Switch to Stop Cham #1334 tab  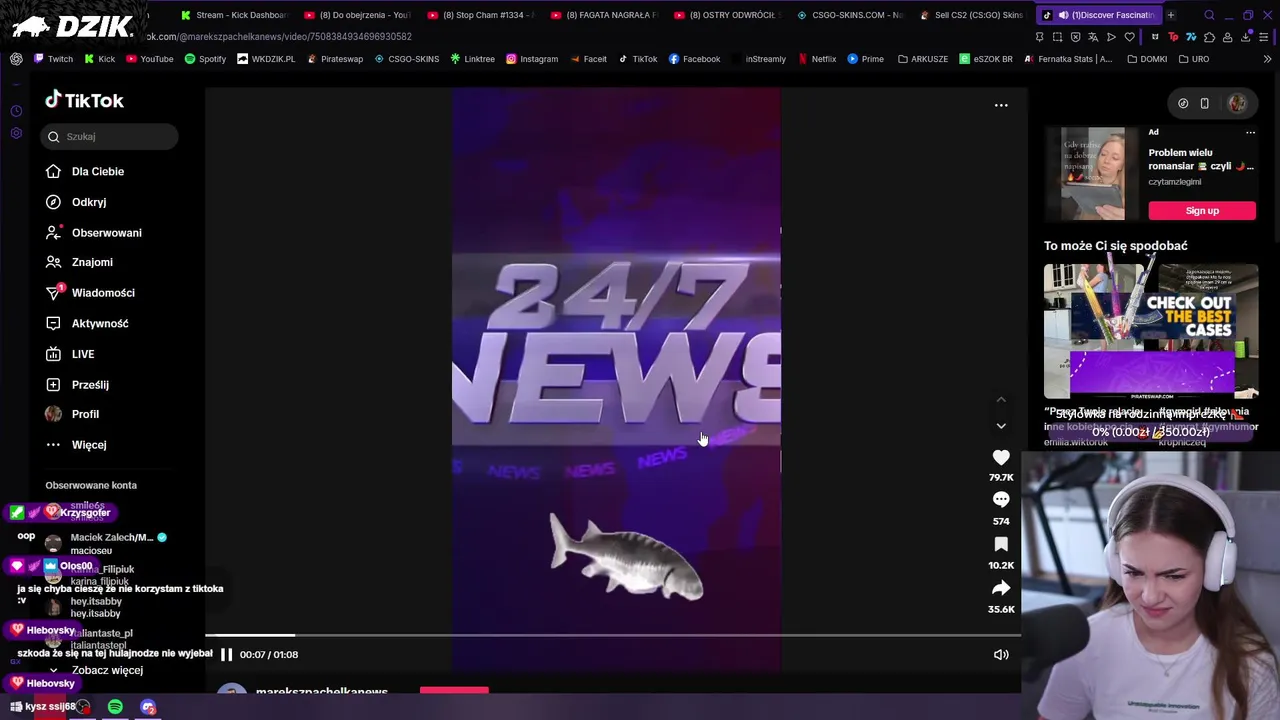coord(481,15)
